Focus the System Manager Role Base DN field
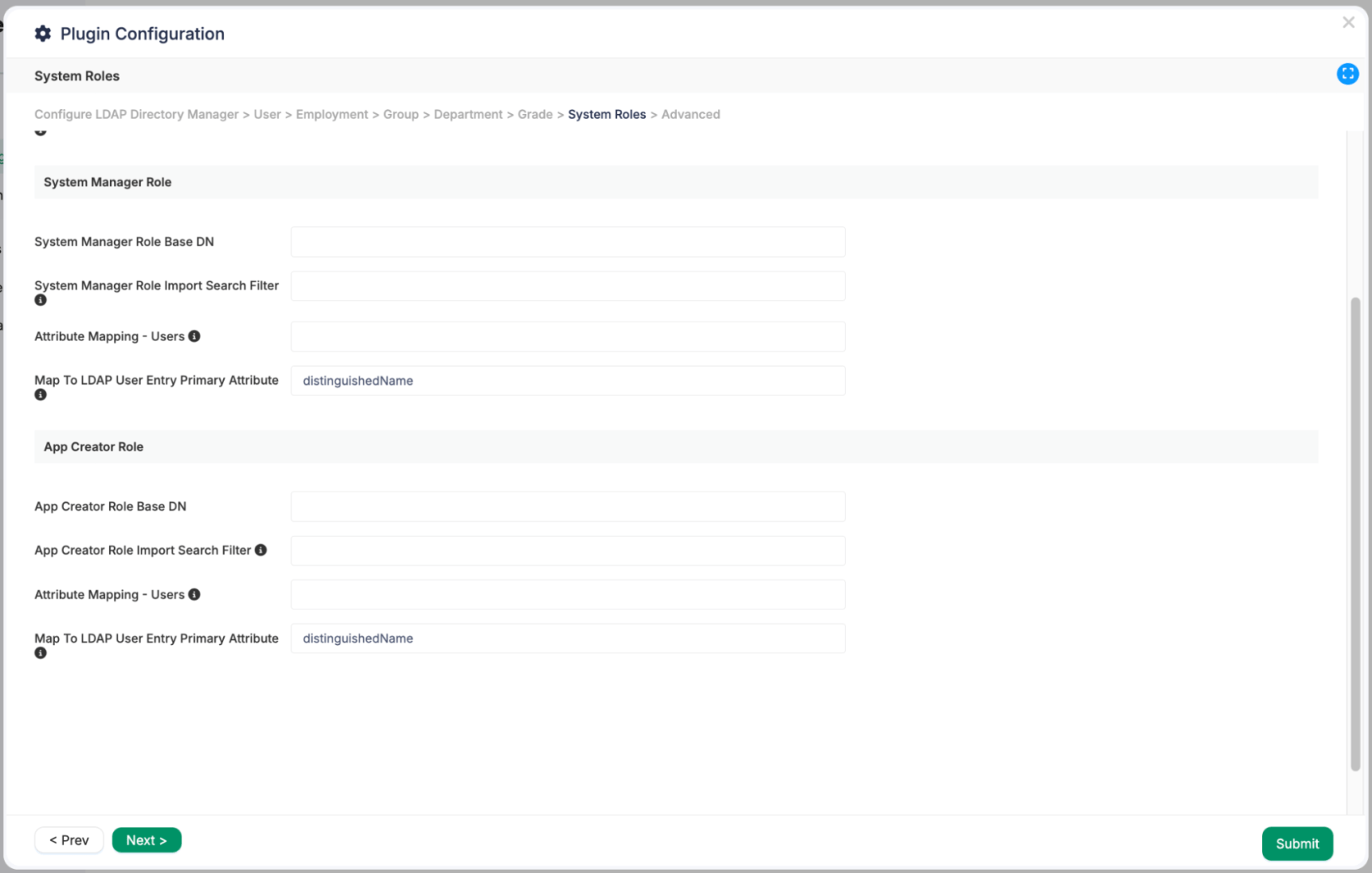Viewport: 1372px width, 873px height. click(x=568, y=242)
